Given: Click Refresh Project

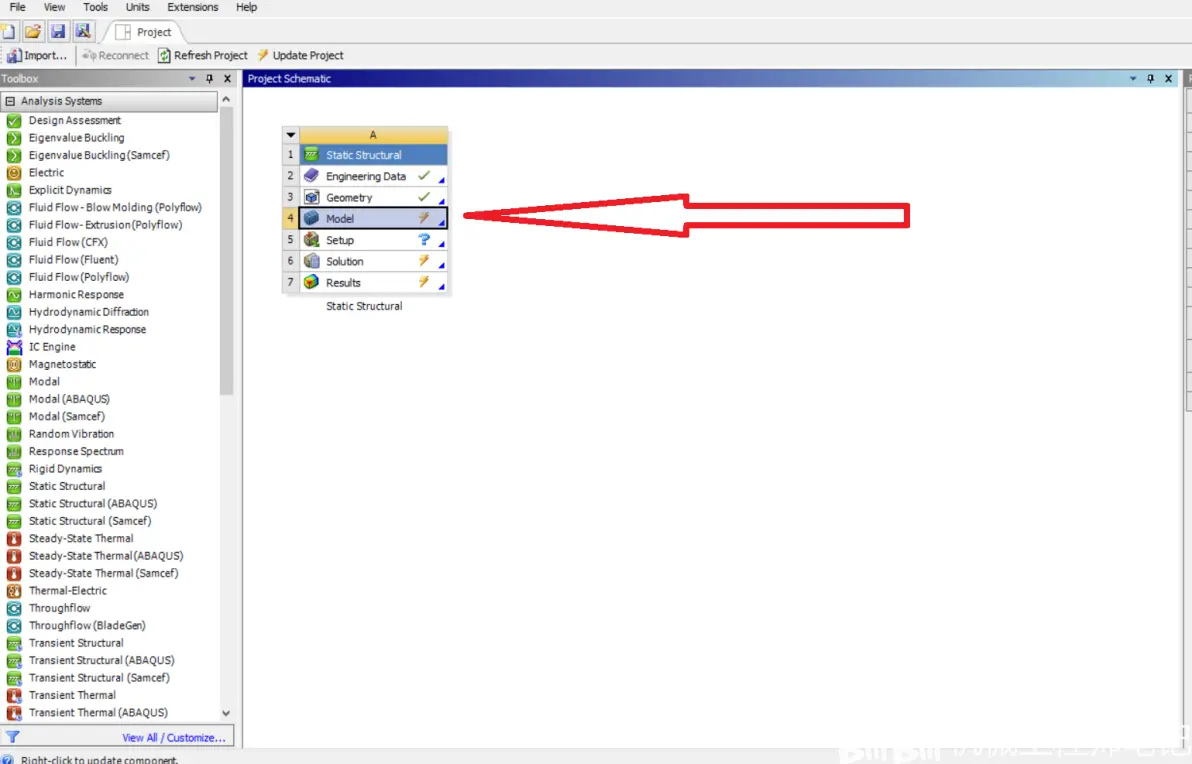Looking at the screenshot, I should 203,55.
